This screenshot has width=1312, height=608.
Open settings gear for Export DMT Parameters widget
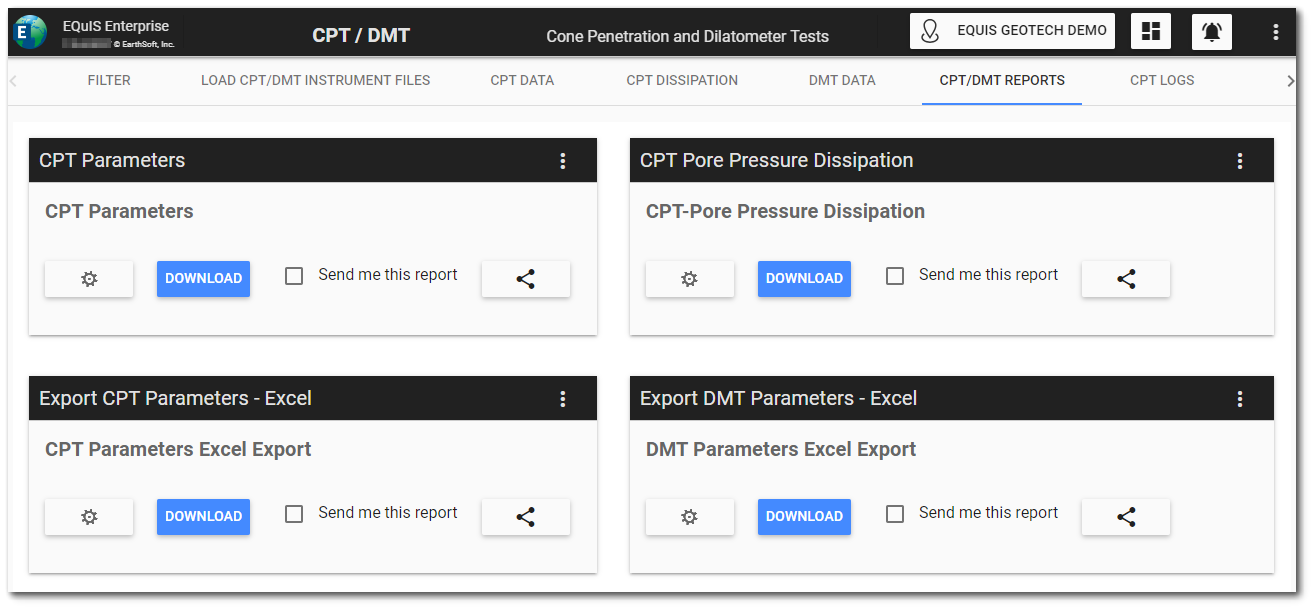tap(689, 517)
